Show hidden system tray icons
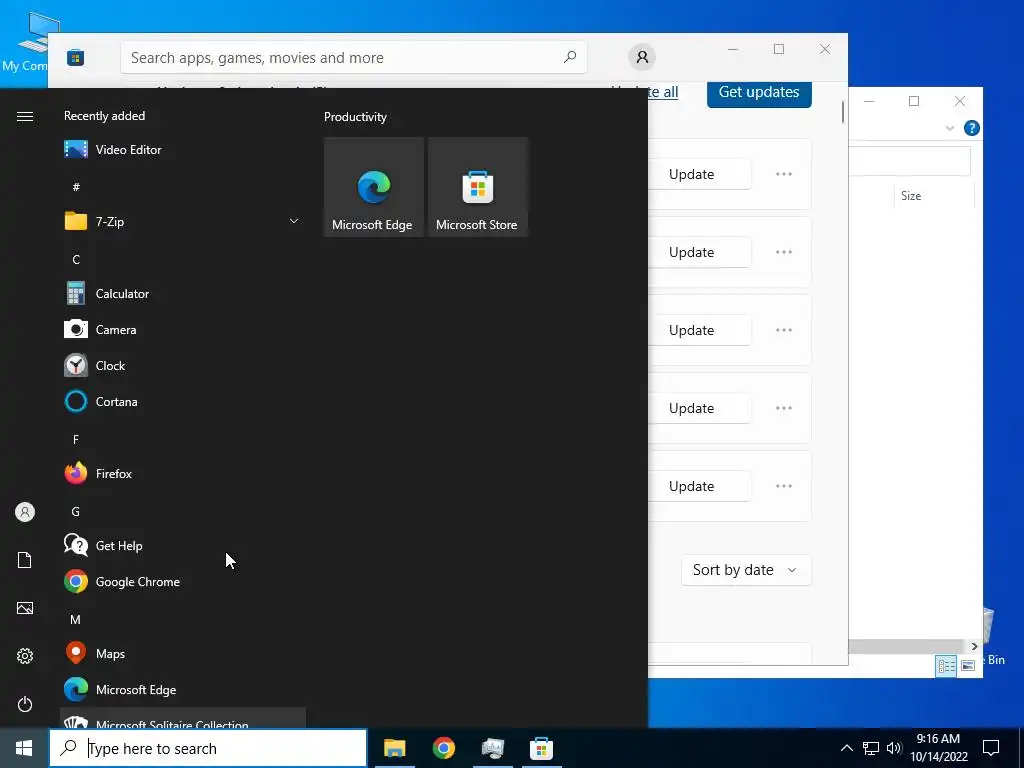 (x=846, y=748)
